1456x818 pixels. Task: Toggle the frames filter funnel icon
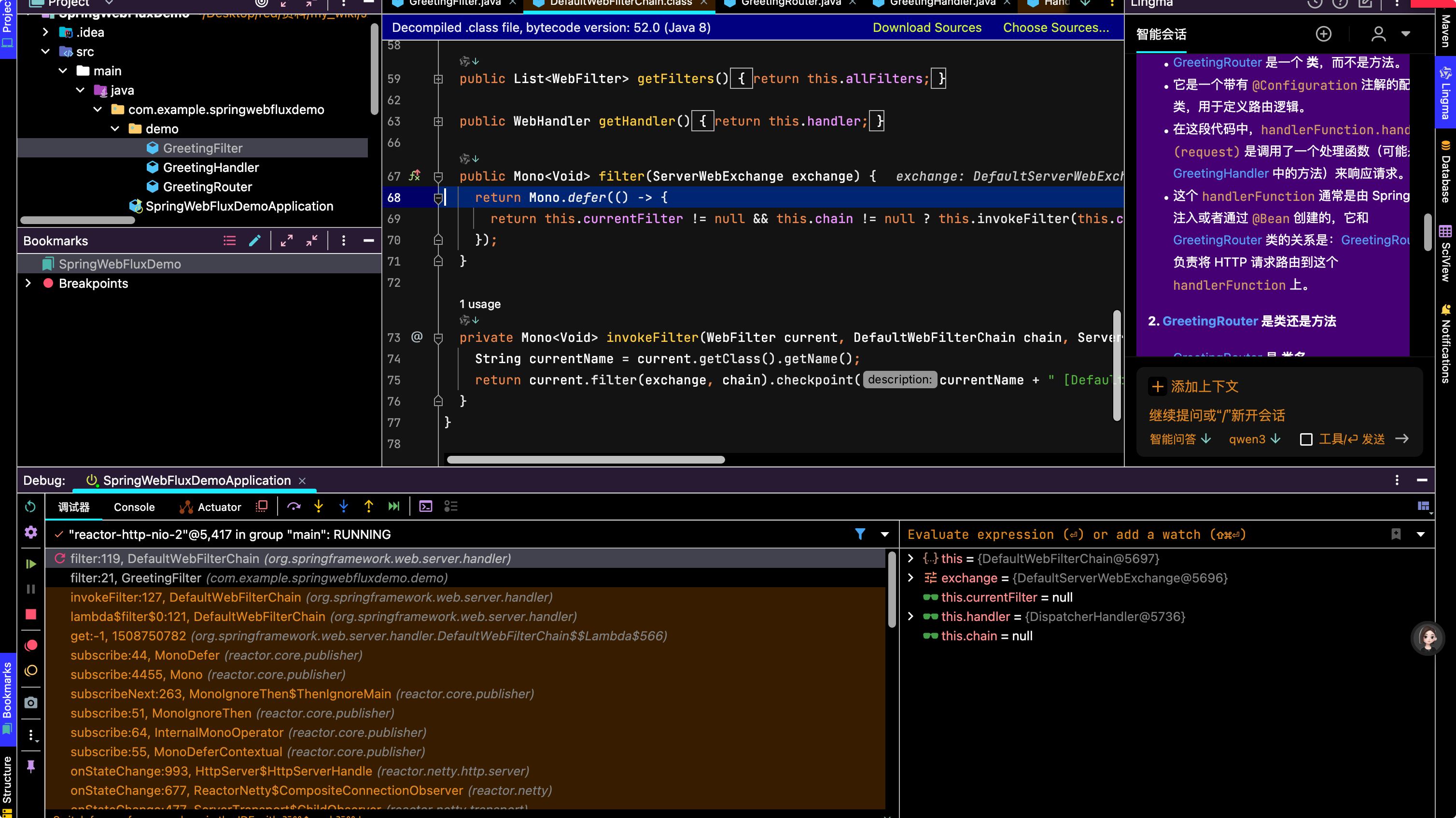click(860, 534)
